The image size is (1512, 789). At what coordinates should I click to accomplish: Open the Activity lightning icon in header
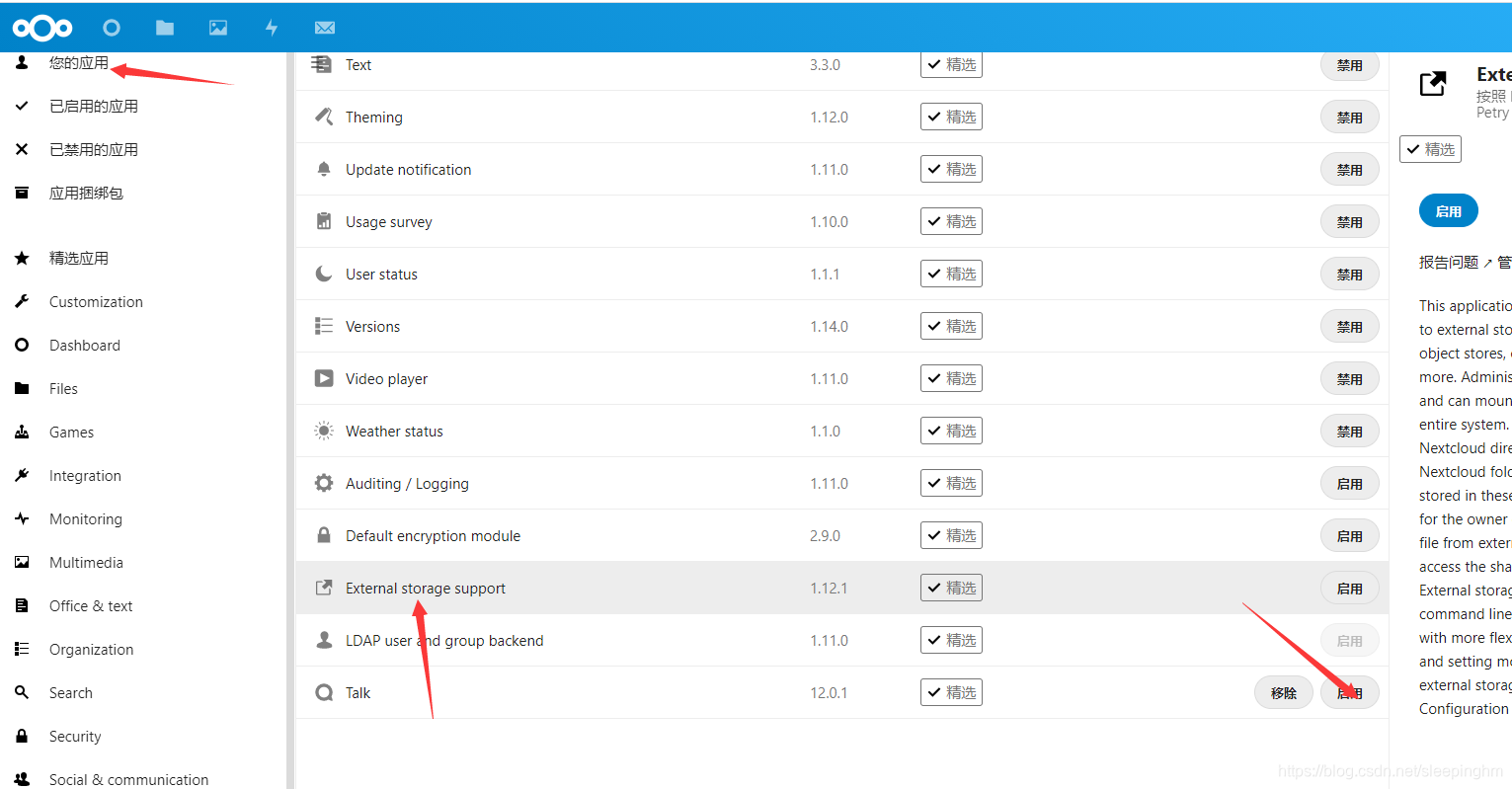pos(272,28)
